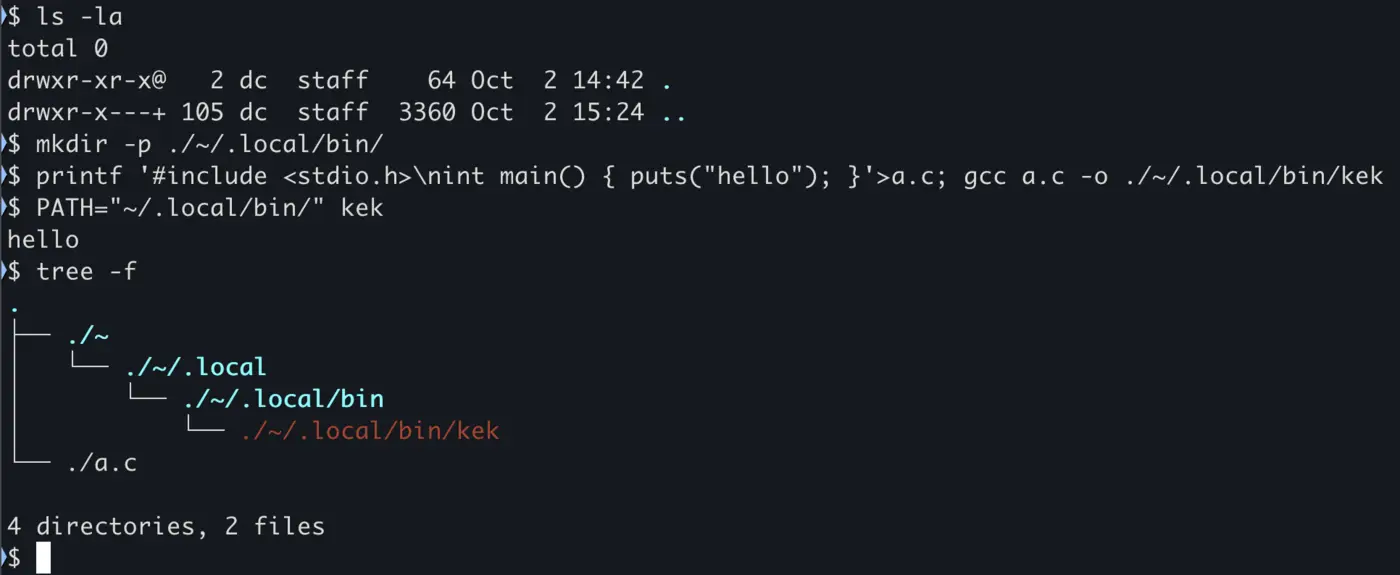Image resolution: width=1400 pixels, height=575 pixels.
Task: Click the 'tree -f' command
Action: [86, 272]
